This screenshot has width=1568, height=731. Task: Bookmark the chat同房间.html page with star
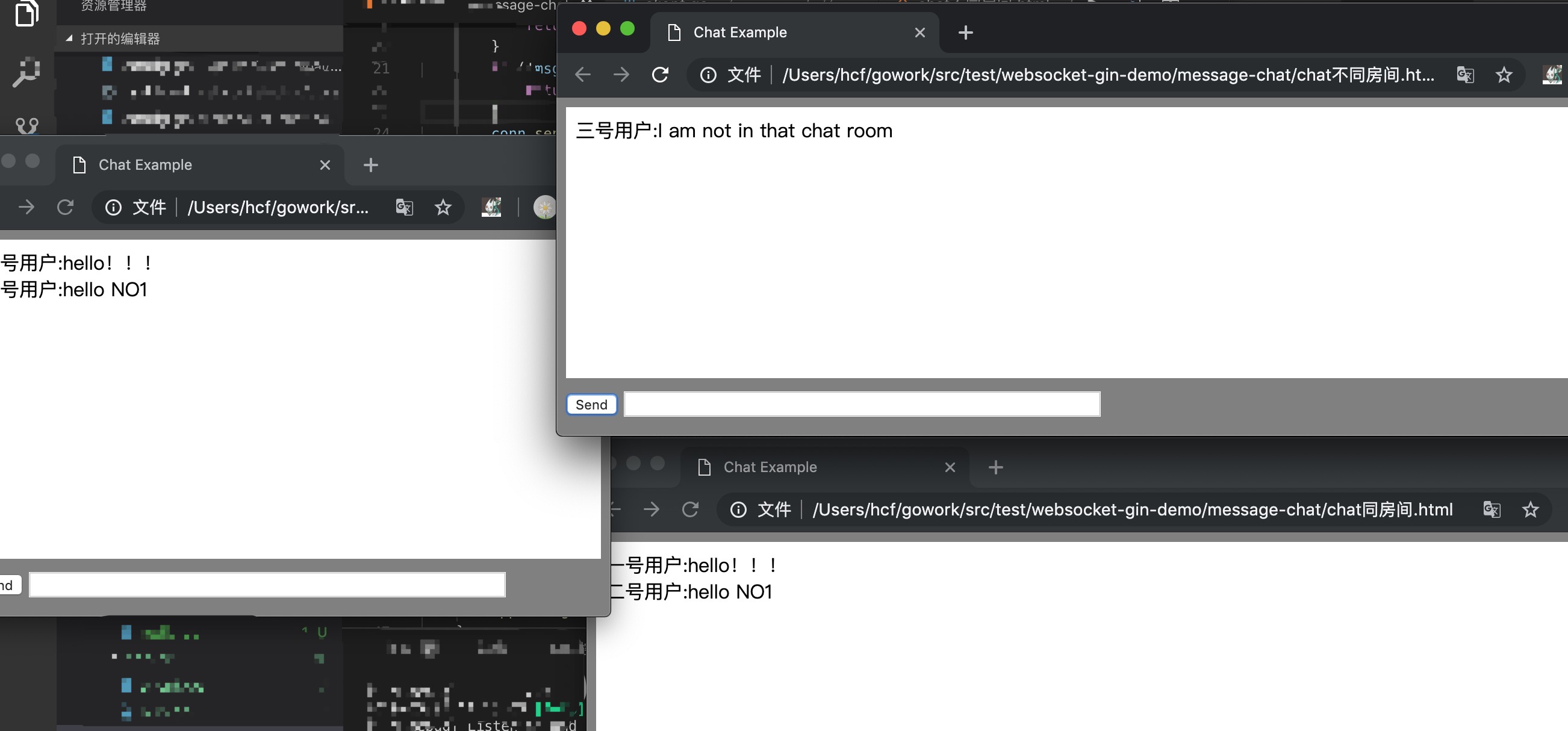coord(1529,509)
